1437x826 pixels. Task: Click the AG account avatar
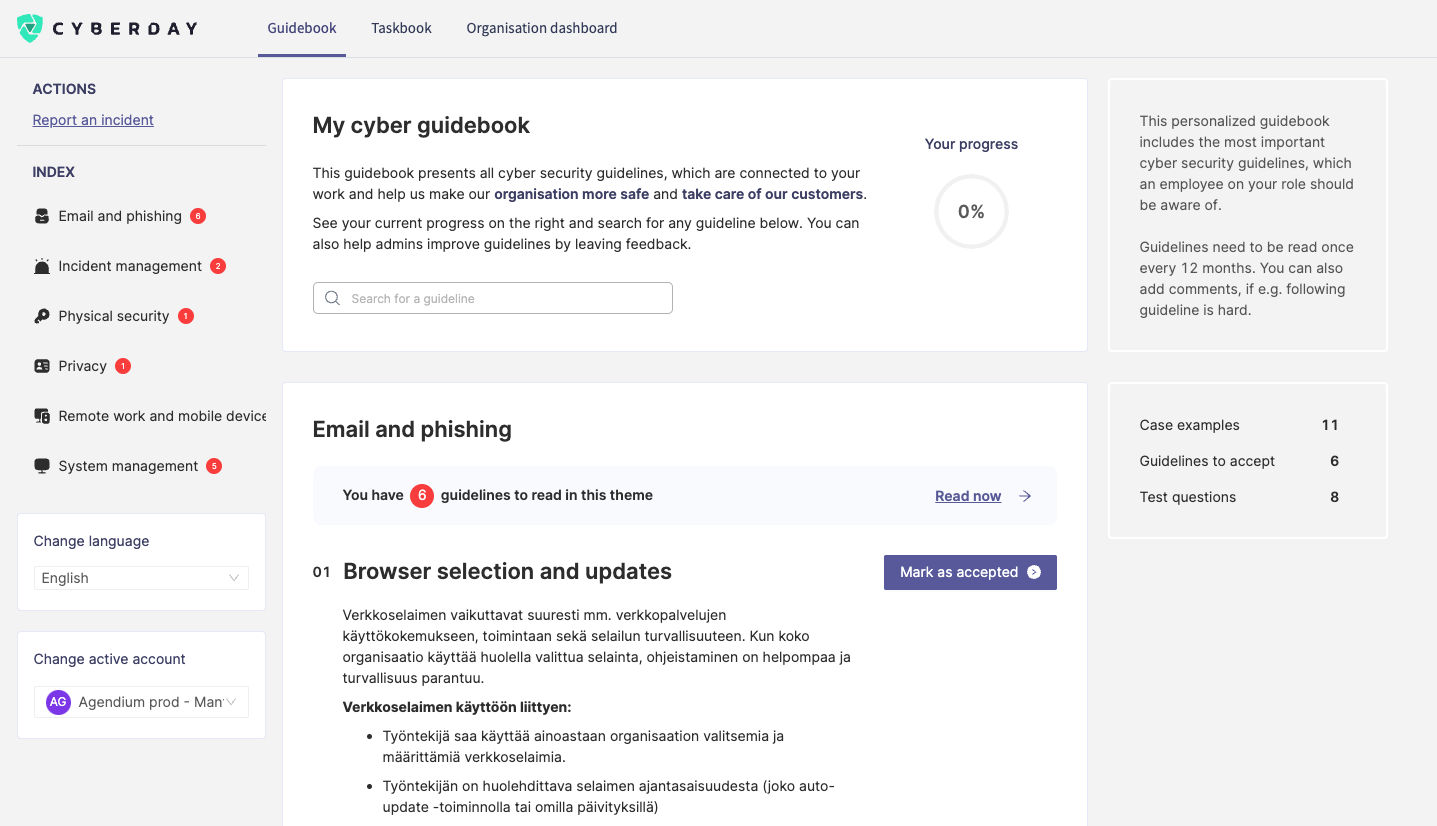click(58, 702)
